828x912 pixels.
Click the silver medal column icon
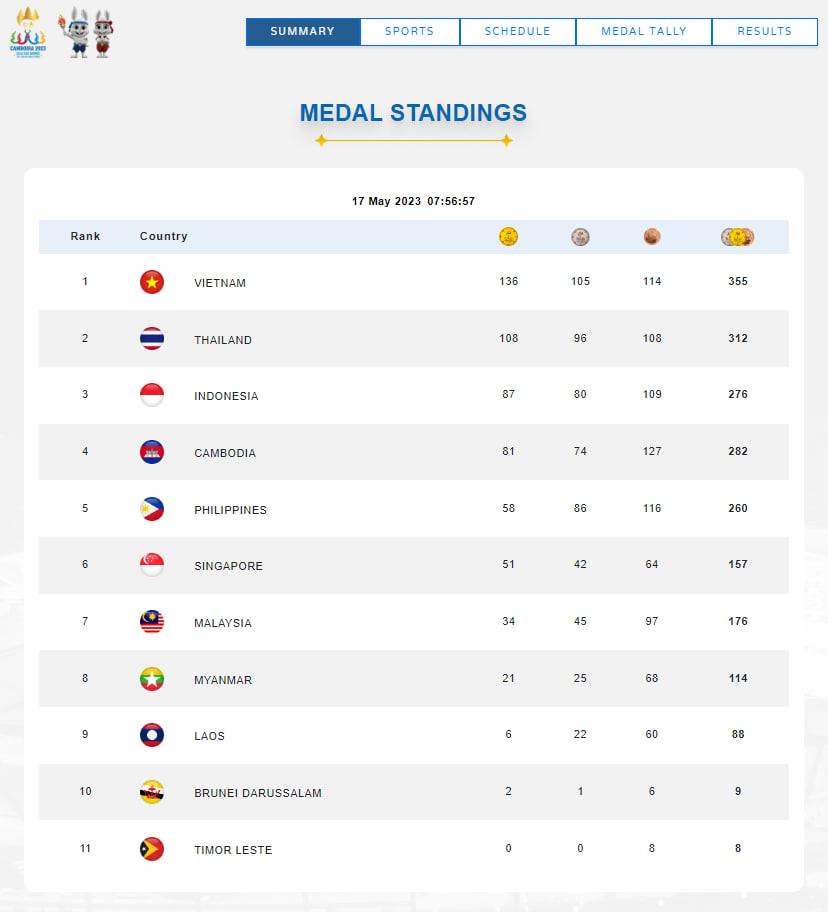(580, 237)
